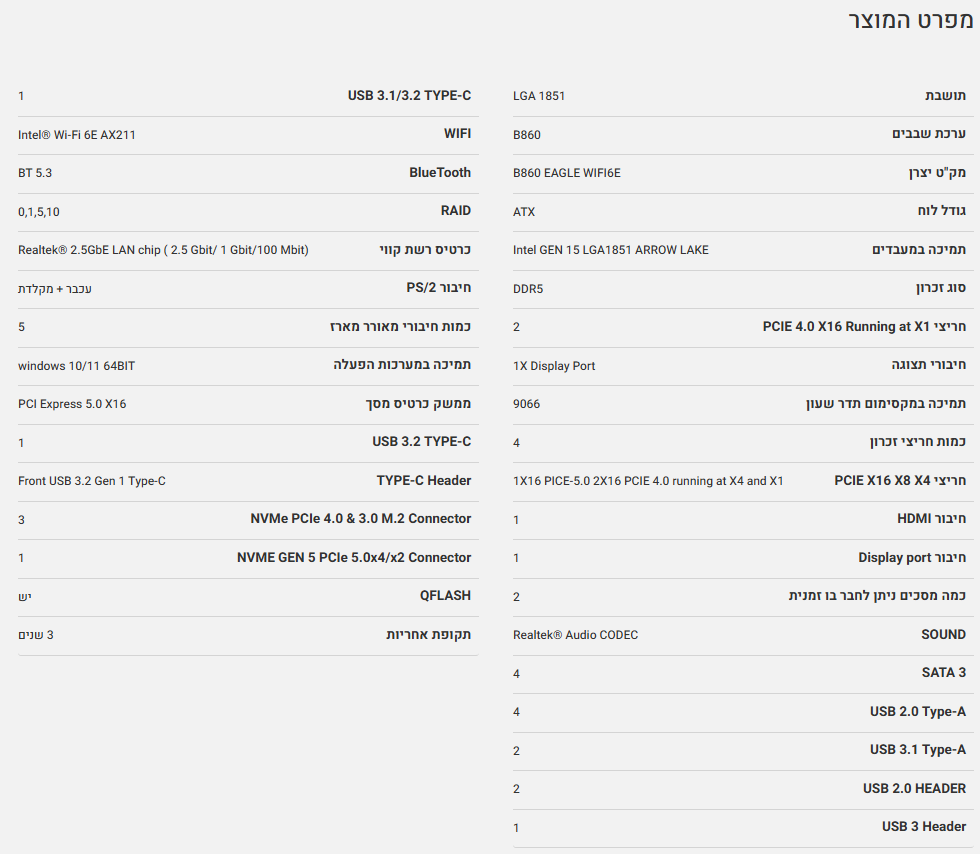Click the Realtek 2.5GbE LAN chip text

pos(163,250)
